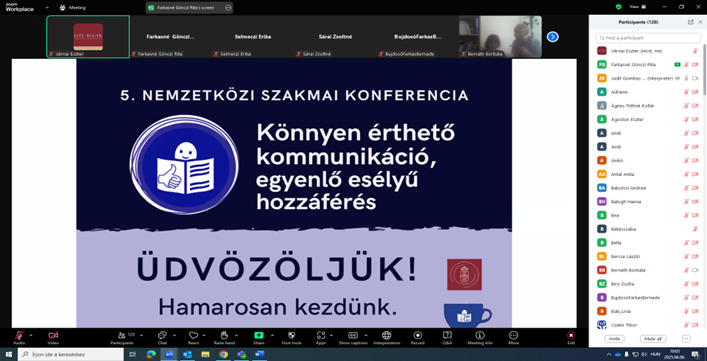This screenshot has width=707, height=361.
Task: Open Host tools shield menu
Action: click(x=291, y=338)
